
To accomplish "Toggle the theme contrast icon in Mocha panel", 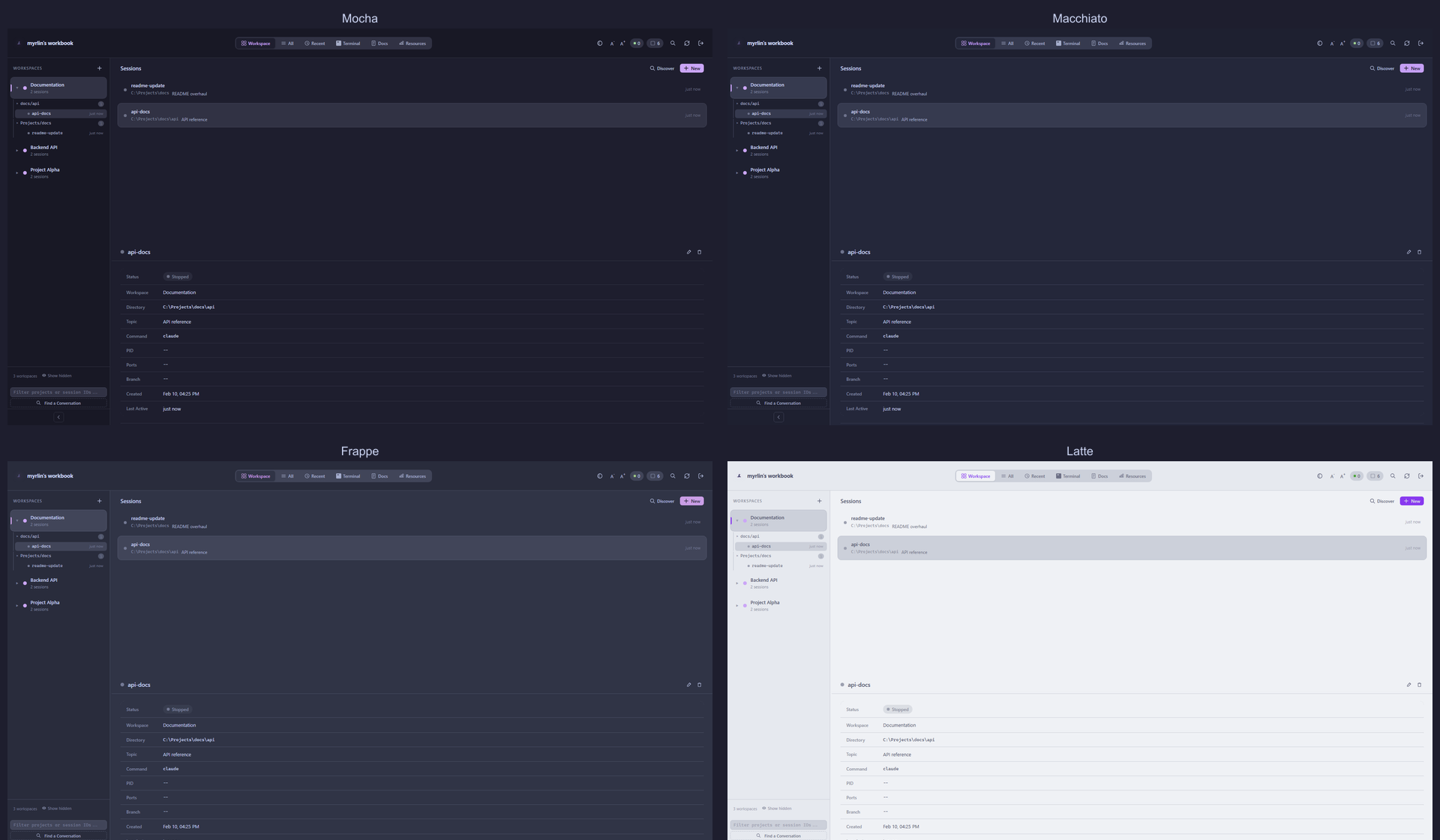I will coord(599,43).
